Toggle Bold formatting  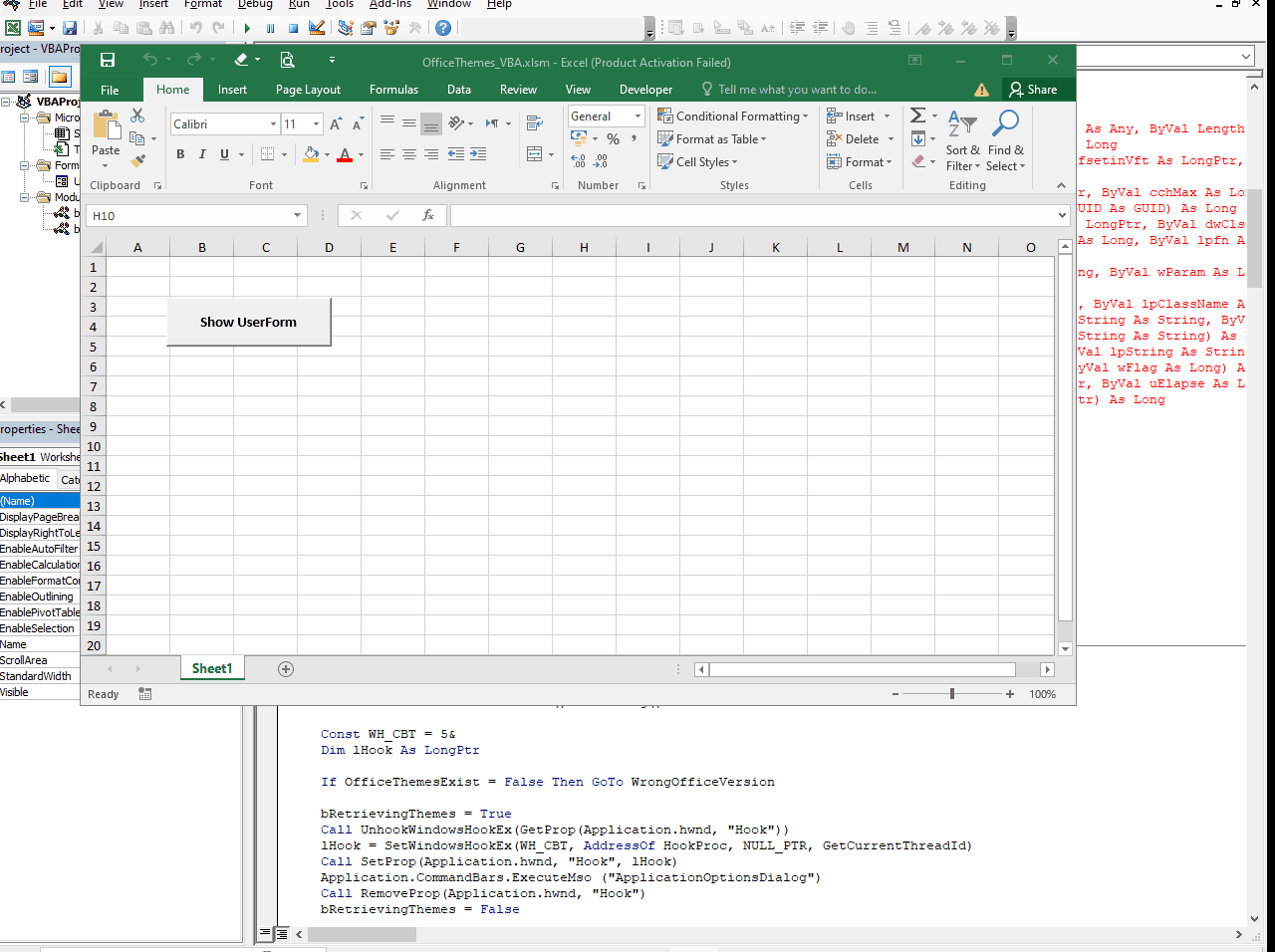(x=180, y=154)
